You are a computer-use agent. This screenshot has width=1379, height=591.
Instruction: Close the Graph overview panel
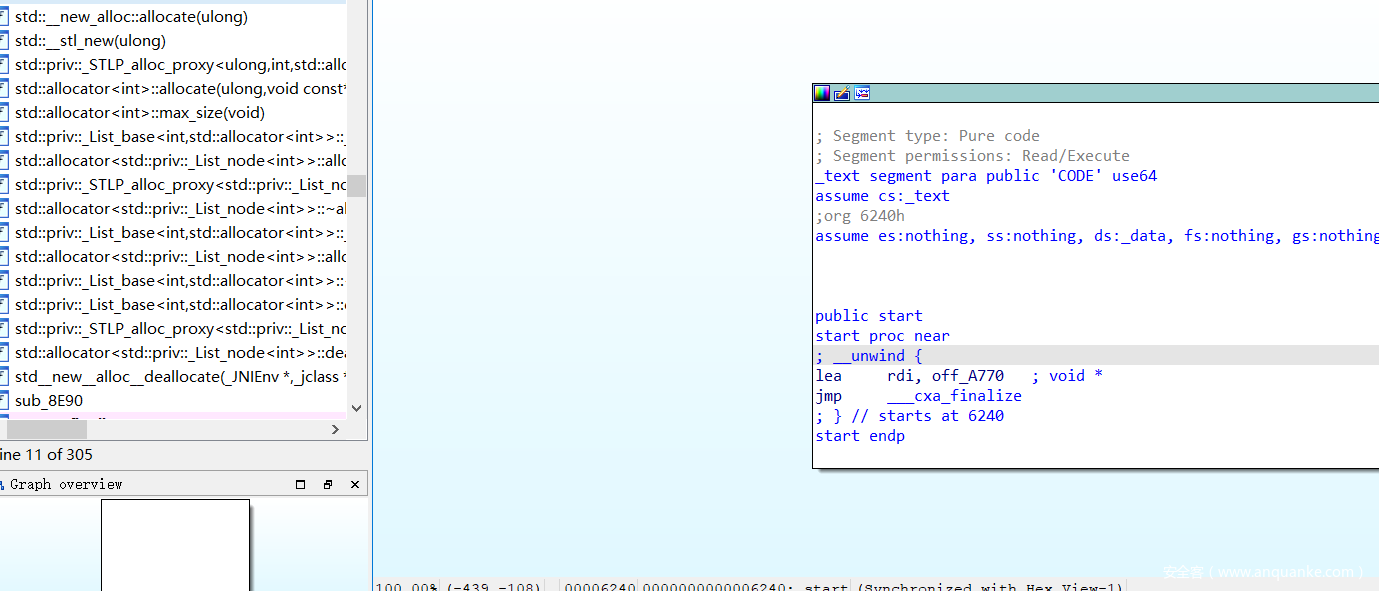click(355, 484)
